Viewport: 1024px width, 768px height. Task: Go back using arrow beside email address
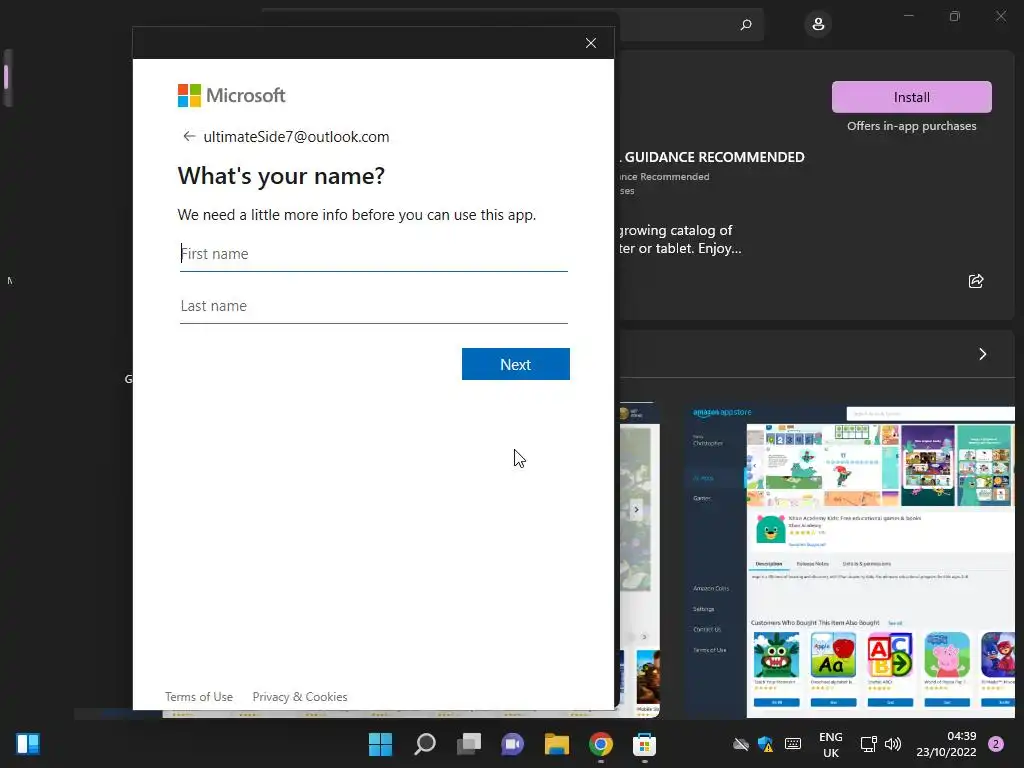click(x=189, y=136)
